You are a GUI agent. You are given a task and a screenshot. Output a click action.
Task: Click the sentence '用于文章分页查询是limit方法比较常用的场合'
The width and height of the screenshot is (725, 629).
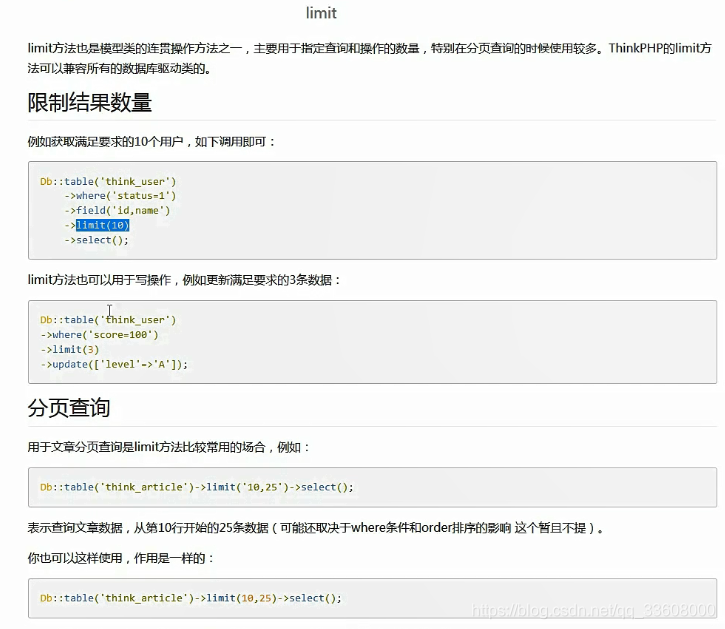147,447
